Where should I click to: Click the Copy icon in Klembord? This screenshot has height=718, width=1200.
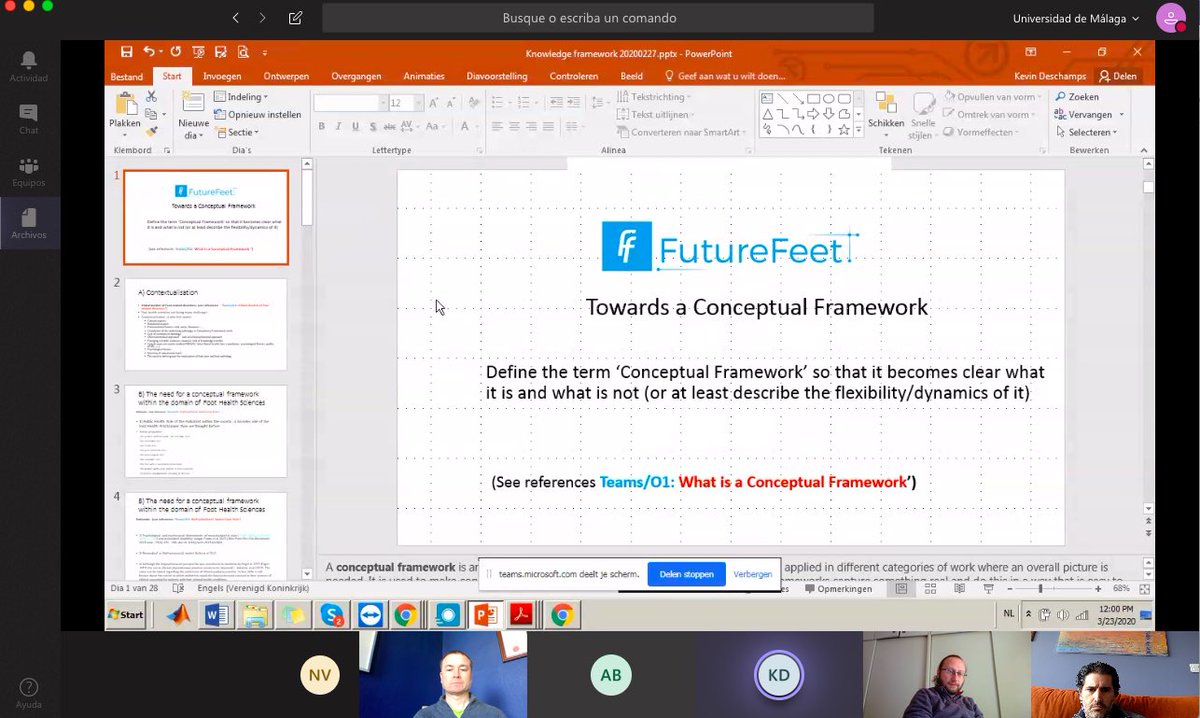(x=151, y=114)
